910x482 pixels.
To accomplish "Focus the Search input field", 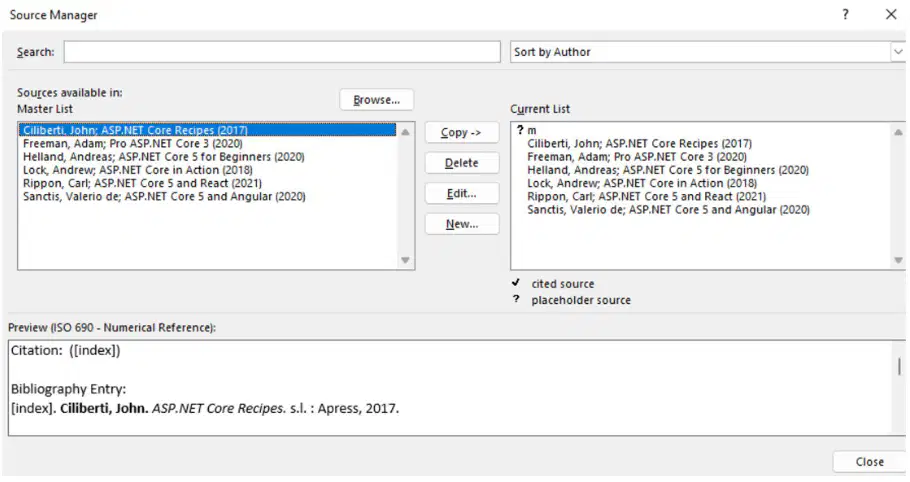I will (282, 52).
